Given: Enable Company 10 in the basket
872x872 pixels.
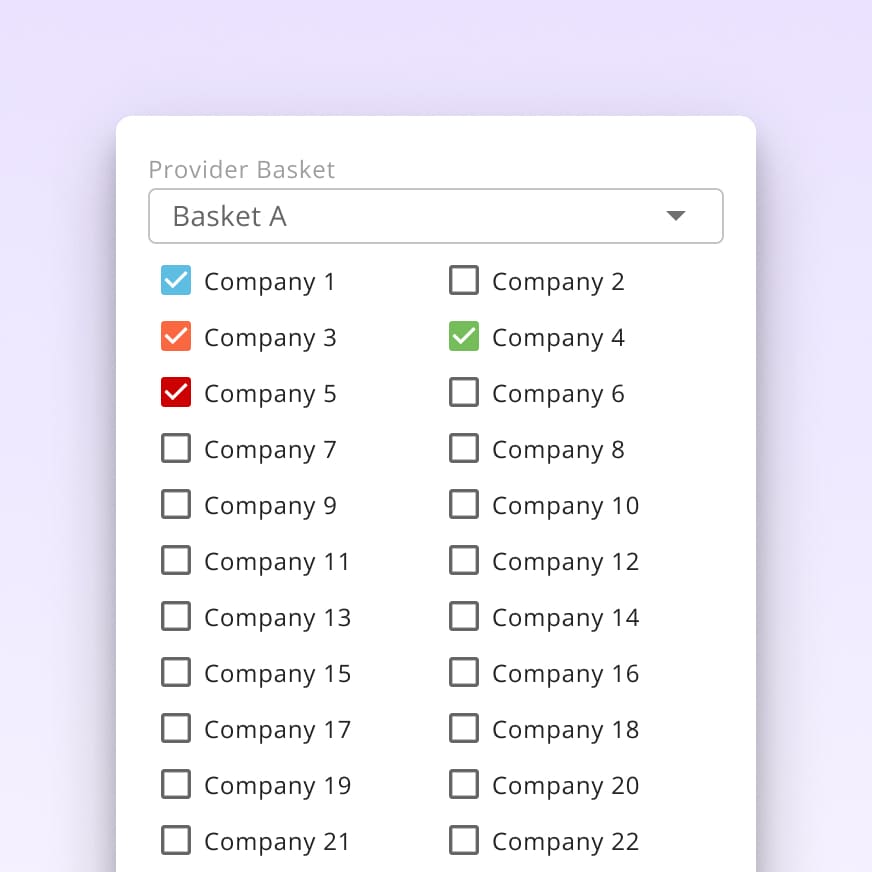Looking at the screenshot, I should 464,505.
